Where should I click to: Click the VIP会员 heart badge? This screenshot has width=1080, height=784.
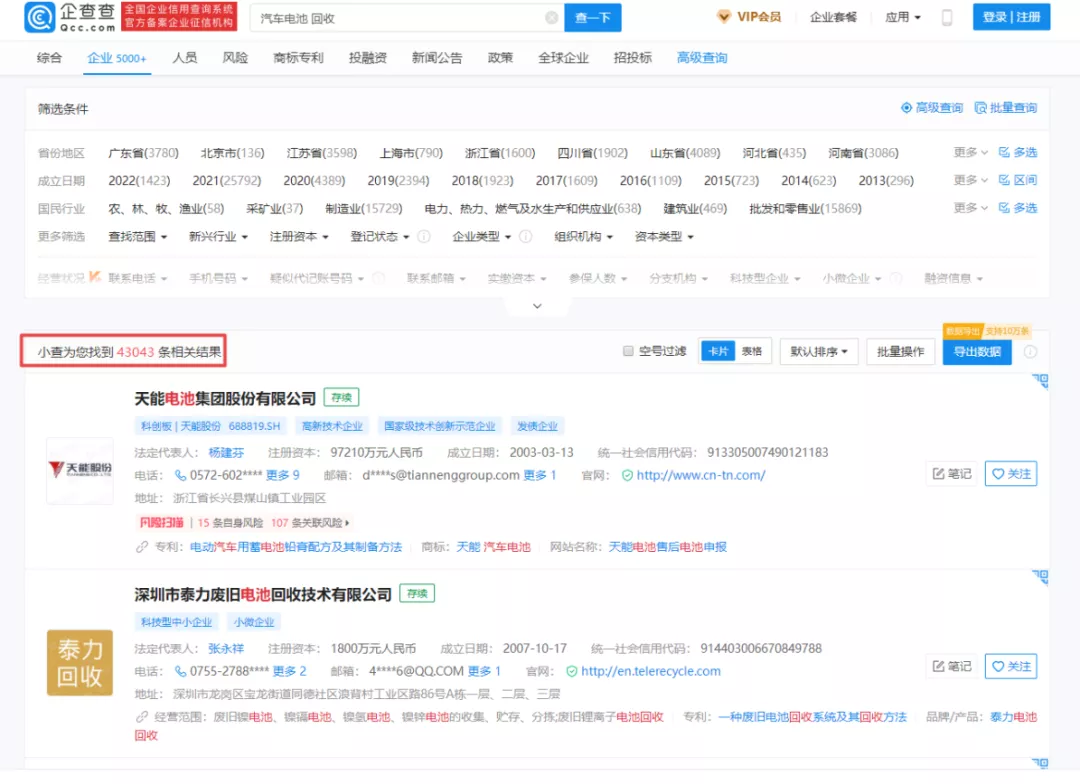point(724,17)
